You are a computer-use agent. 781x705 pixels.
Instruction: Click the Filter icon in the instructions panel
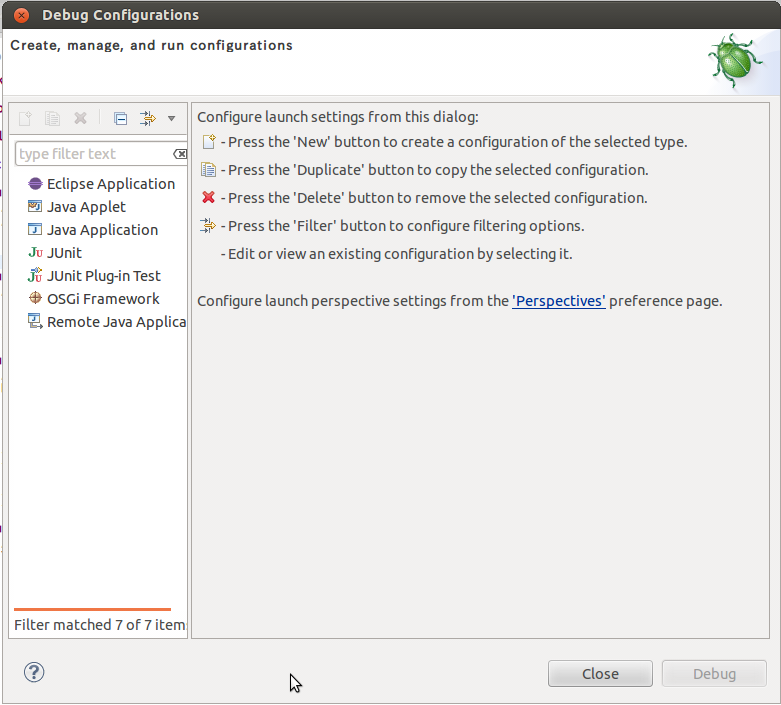tap(207, 226)
